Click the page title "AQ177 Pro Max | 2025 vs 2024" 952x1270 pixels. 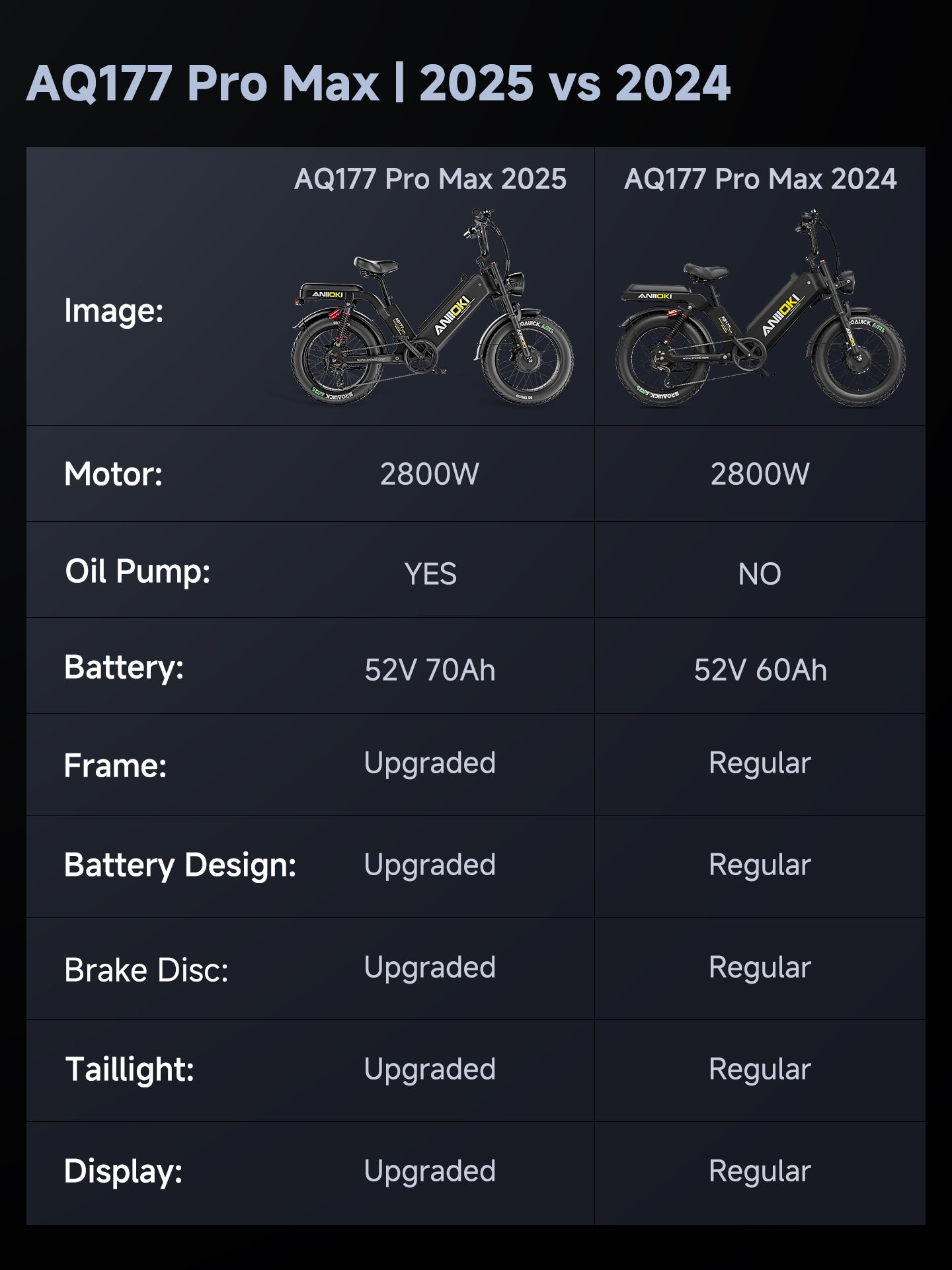coord(378,83)
